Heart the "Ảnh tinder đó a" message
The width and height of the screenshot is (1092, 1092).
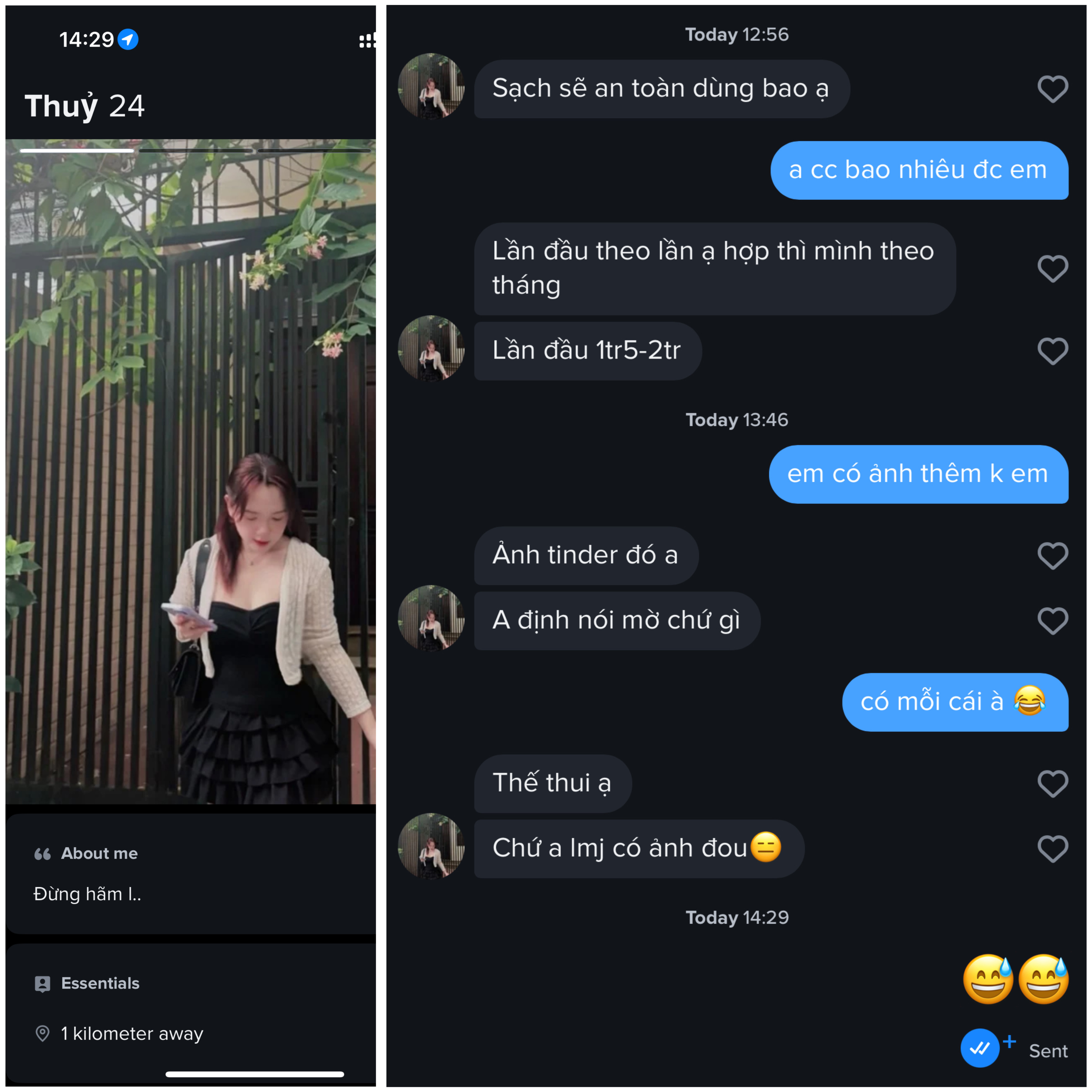tap(1052, 555)
